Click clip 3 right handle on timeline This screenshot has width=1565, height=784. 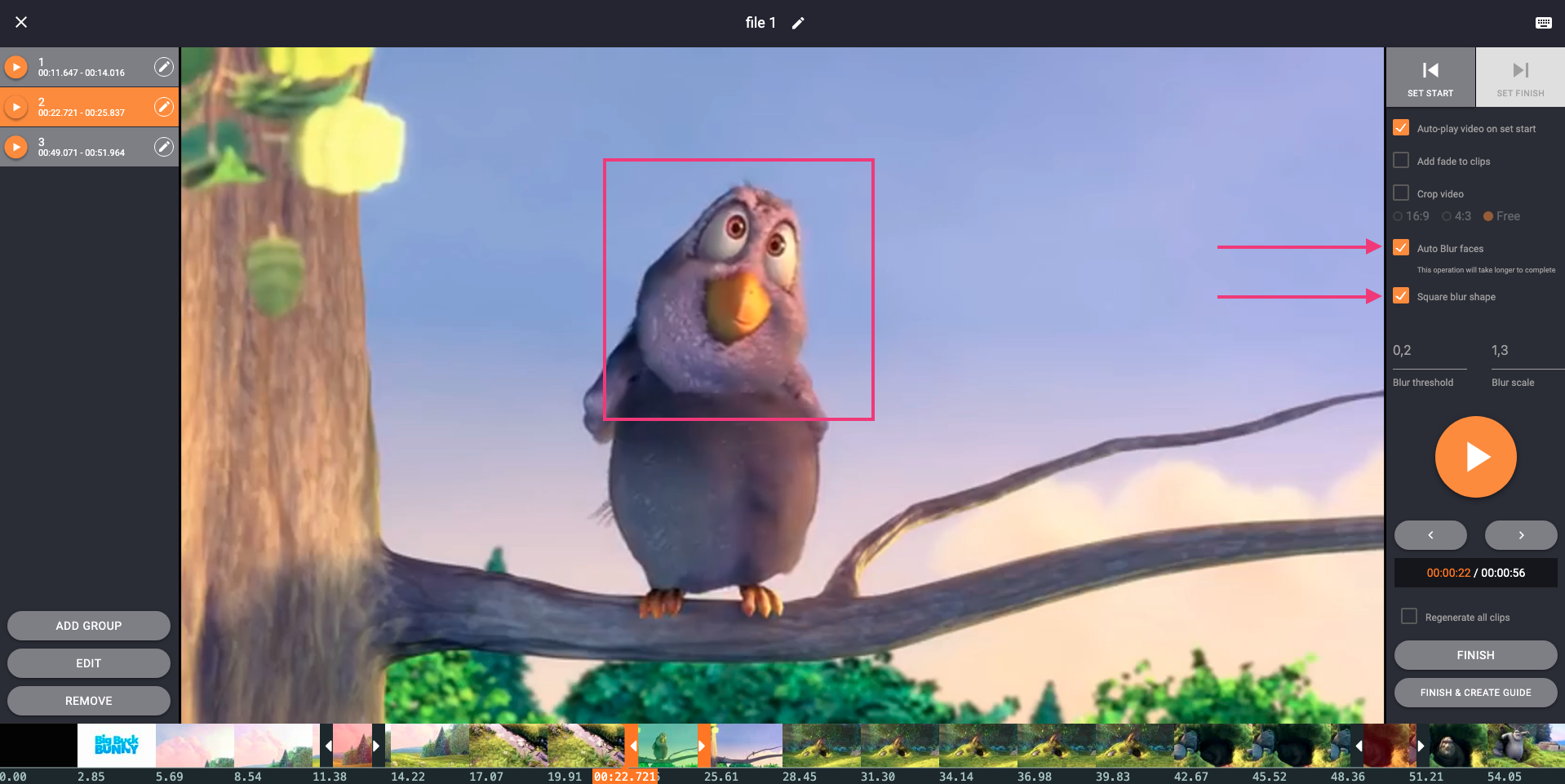click(1421, 746)
